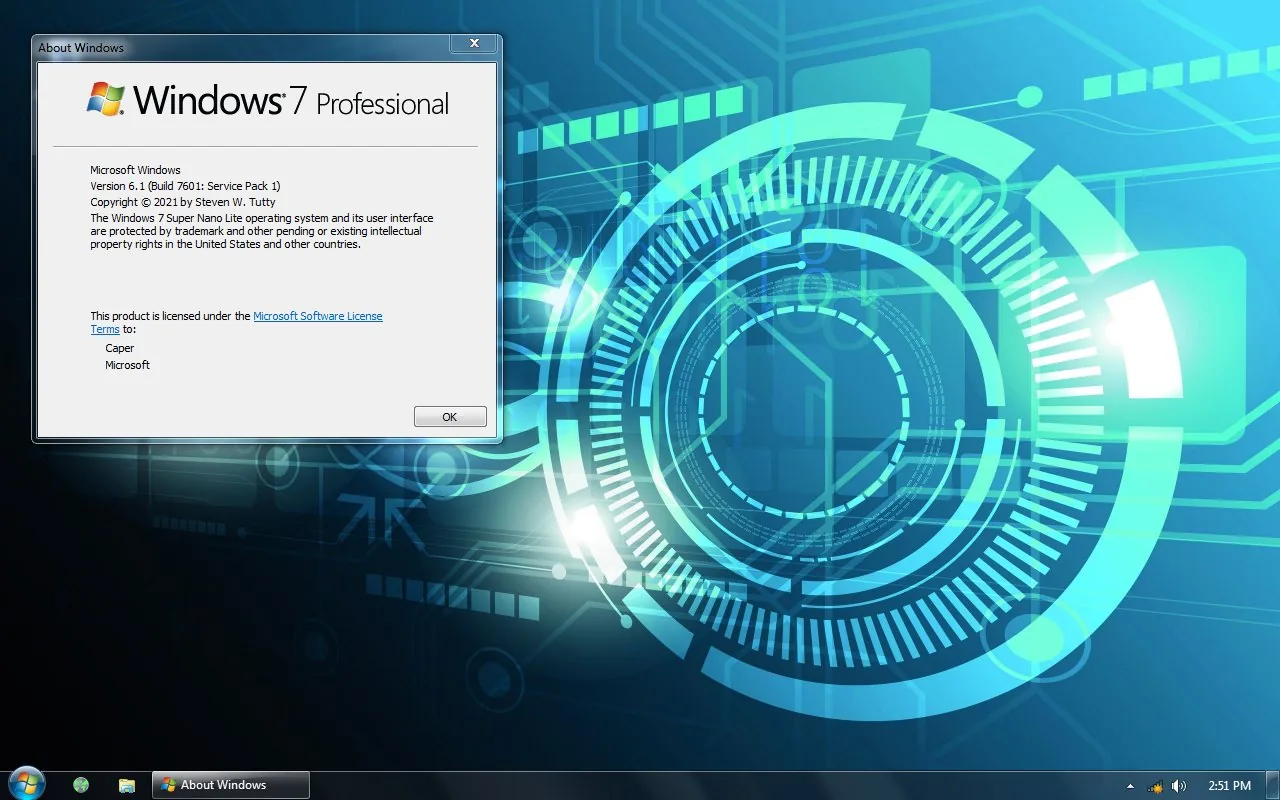Close the About Windows dialog
The image size is (1280, 800).
click(474, 44)
